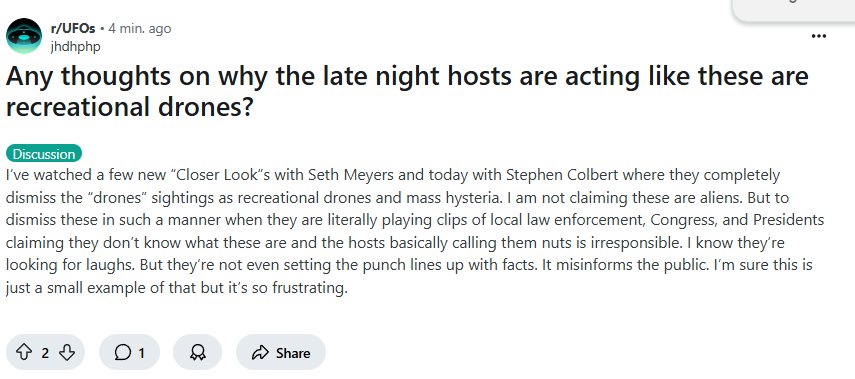
Task: Downvote the post with the down arrow
Action: 67,353
